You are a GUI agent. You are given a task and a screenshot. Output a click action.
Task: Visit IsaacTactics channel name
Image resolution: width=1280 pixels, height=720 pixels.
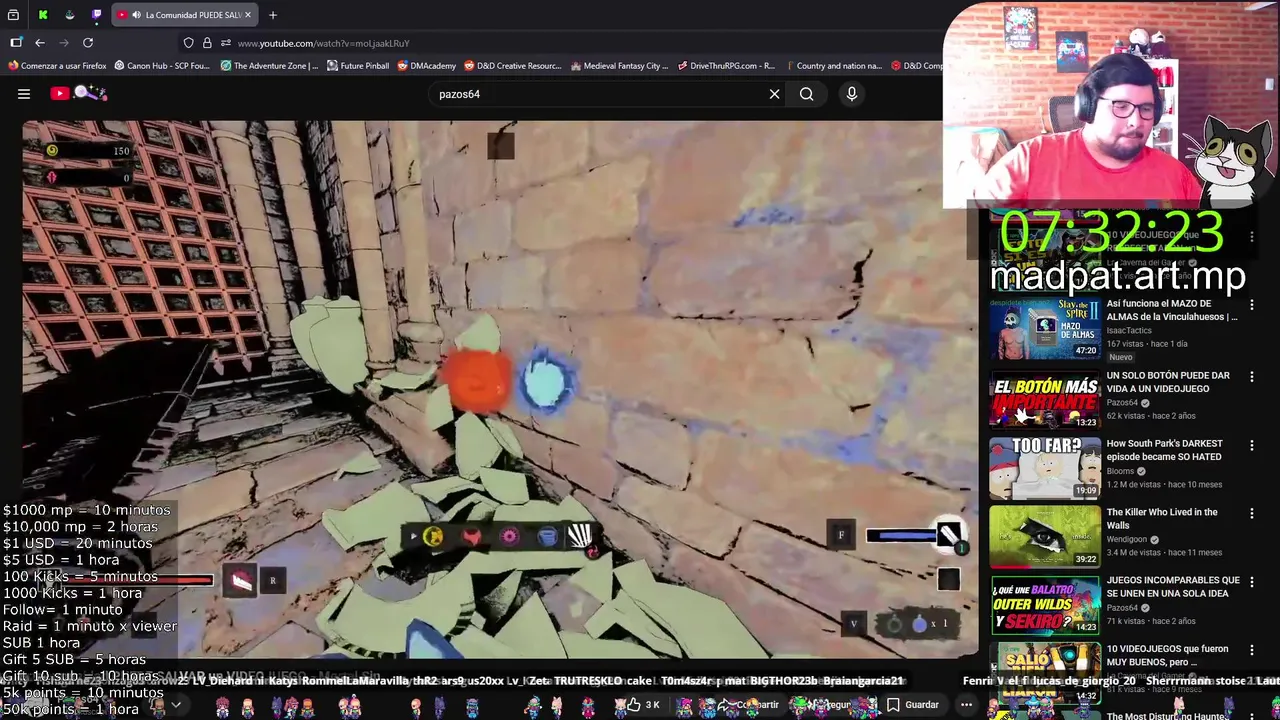(1129, 330)
